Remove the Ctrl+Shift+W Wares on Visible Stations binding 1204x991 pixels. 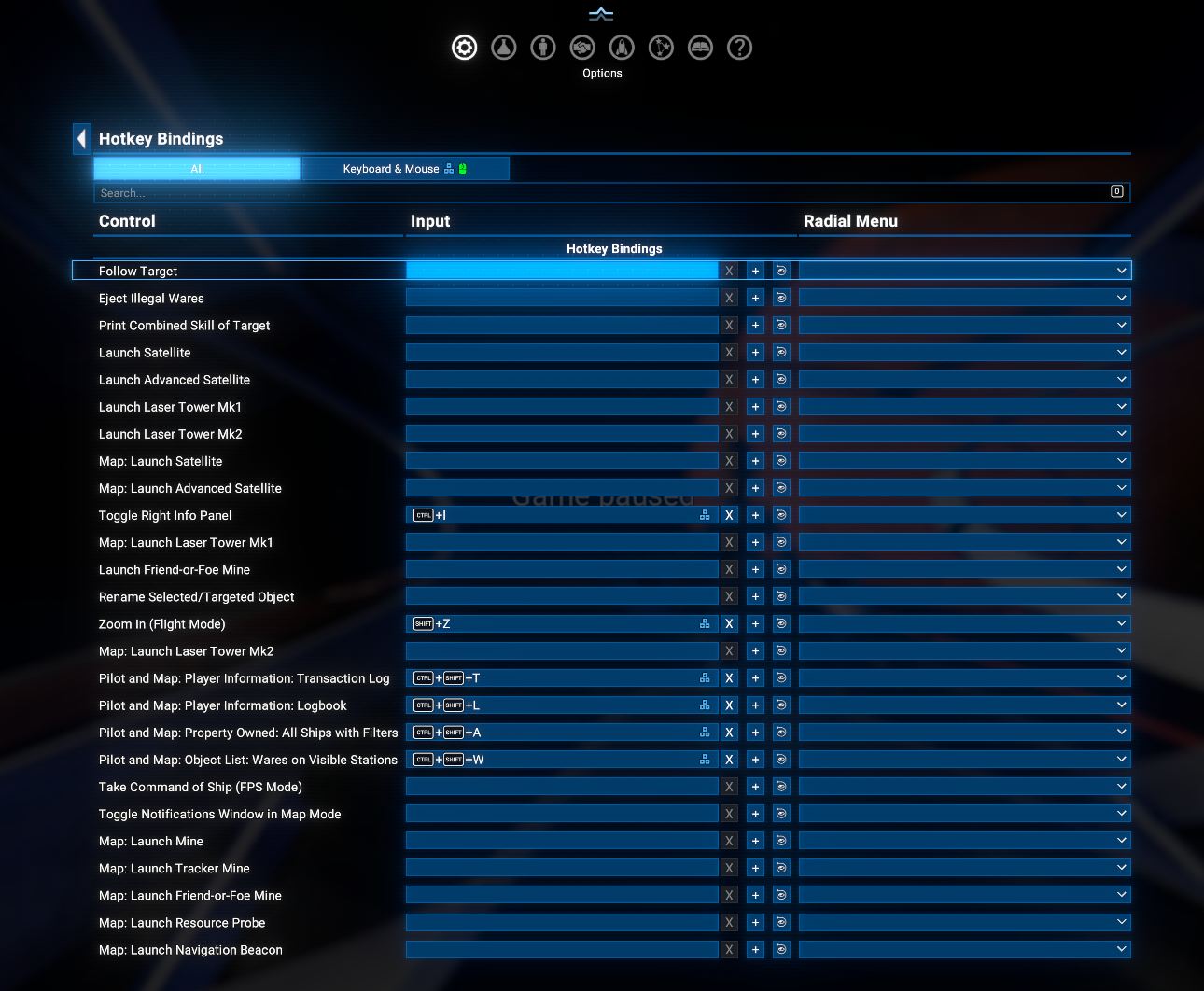pyautogui.click(x=729, y=760)
